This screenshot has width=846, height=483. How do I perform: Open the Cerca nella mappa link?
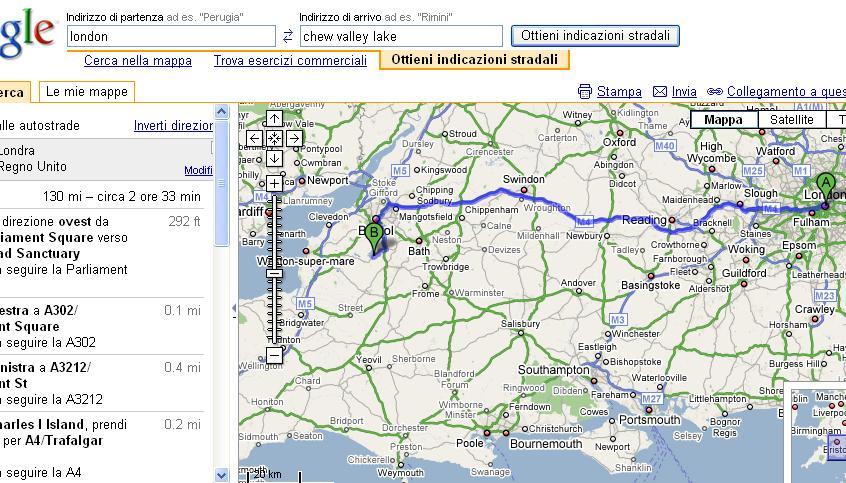[x=138, y=61]
